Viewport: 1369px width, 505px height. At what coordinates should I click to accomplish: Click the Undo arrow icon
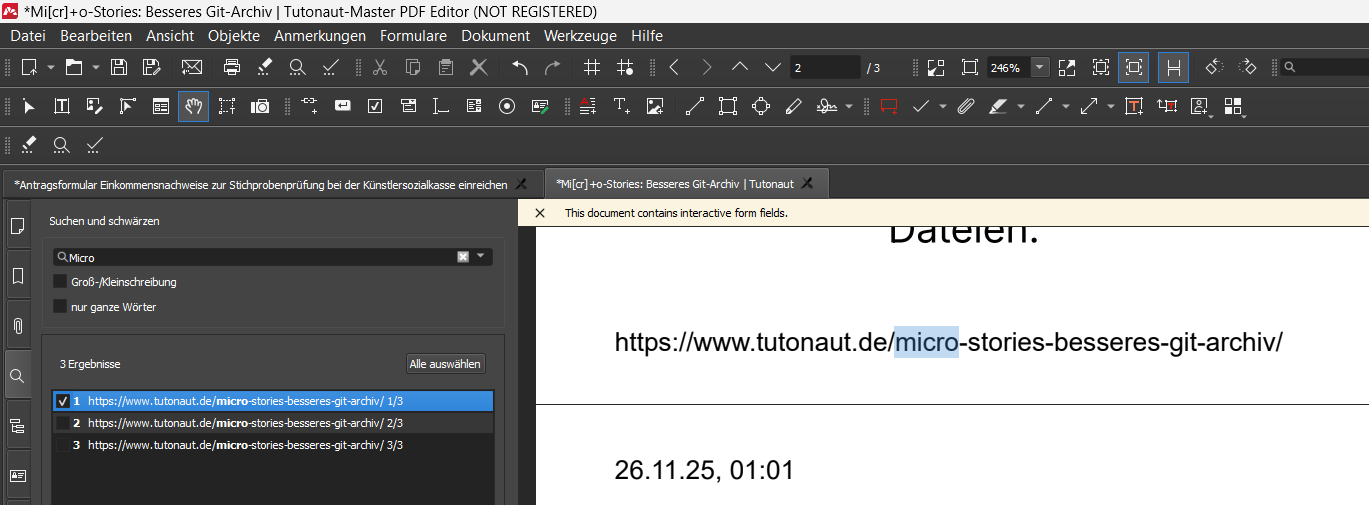pos(519,67)
